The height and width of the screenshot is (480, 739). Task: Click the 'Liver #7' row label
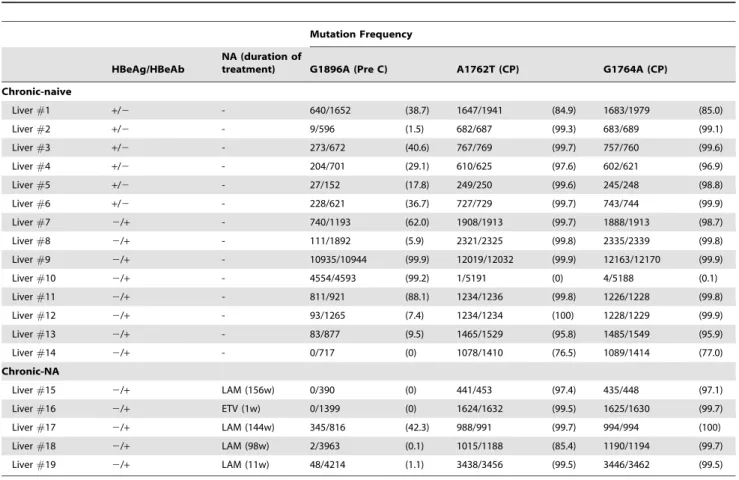(x=31, y=222)
